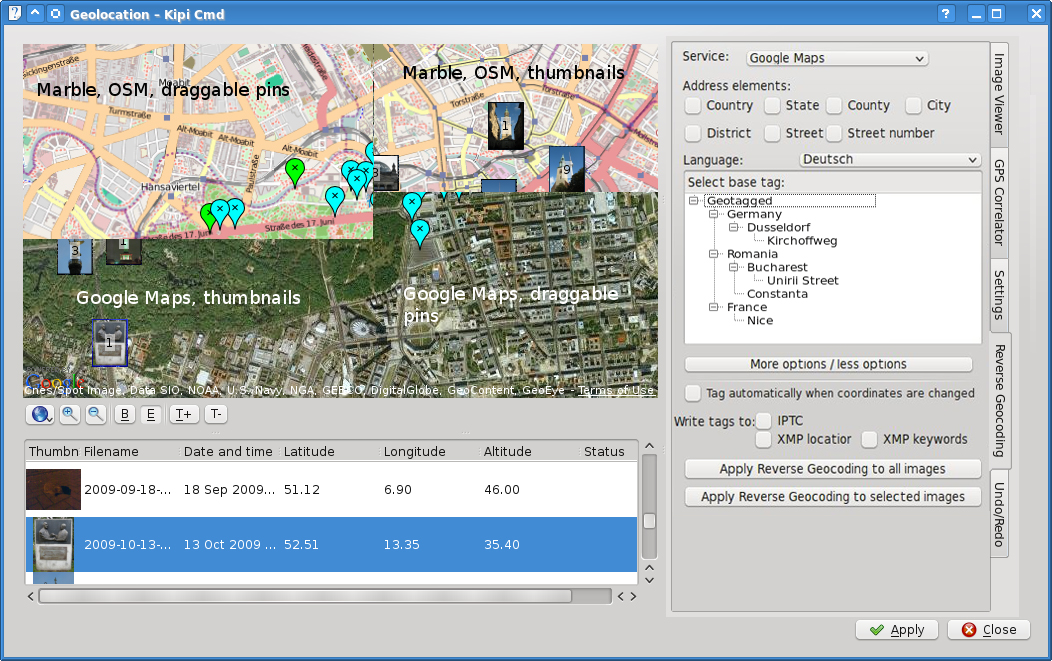Toggle the IPTC write tags checkbox

click(x=765, y=421)
